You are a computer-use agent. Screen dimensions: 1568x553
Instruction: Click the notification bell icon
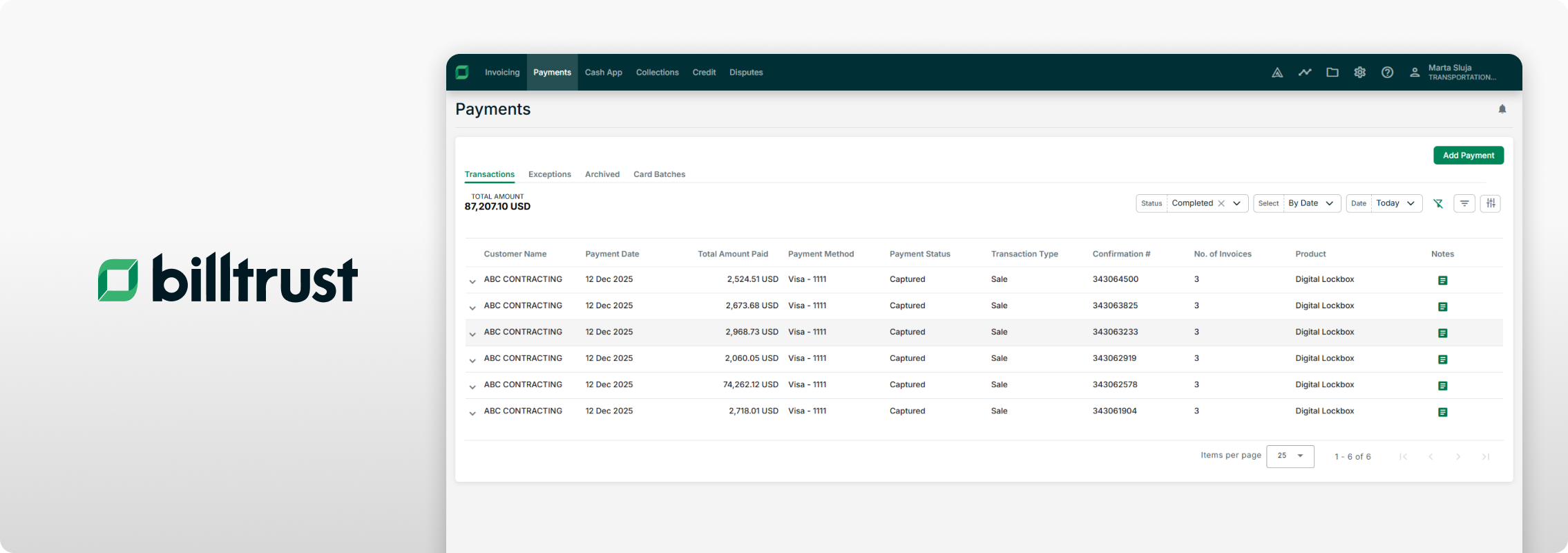(x=1502, y=109)
